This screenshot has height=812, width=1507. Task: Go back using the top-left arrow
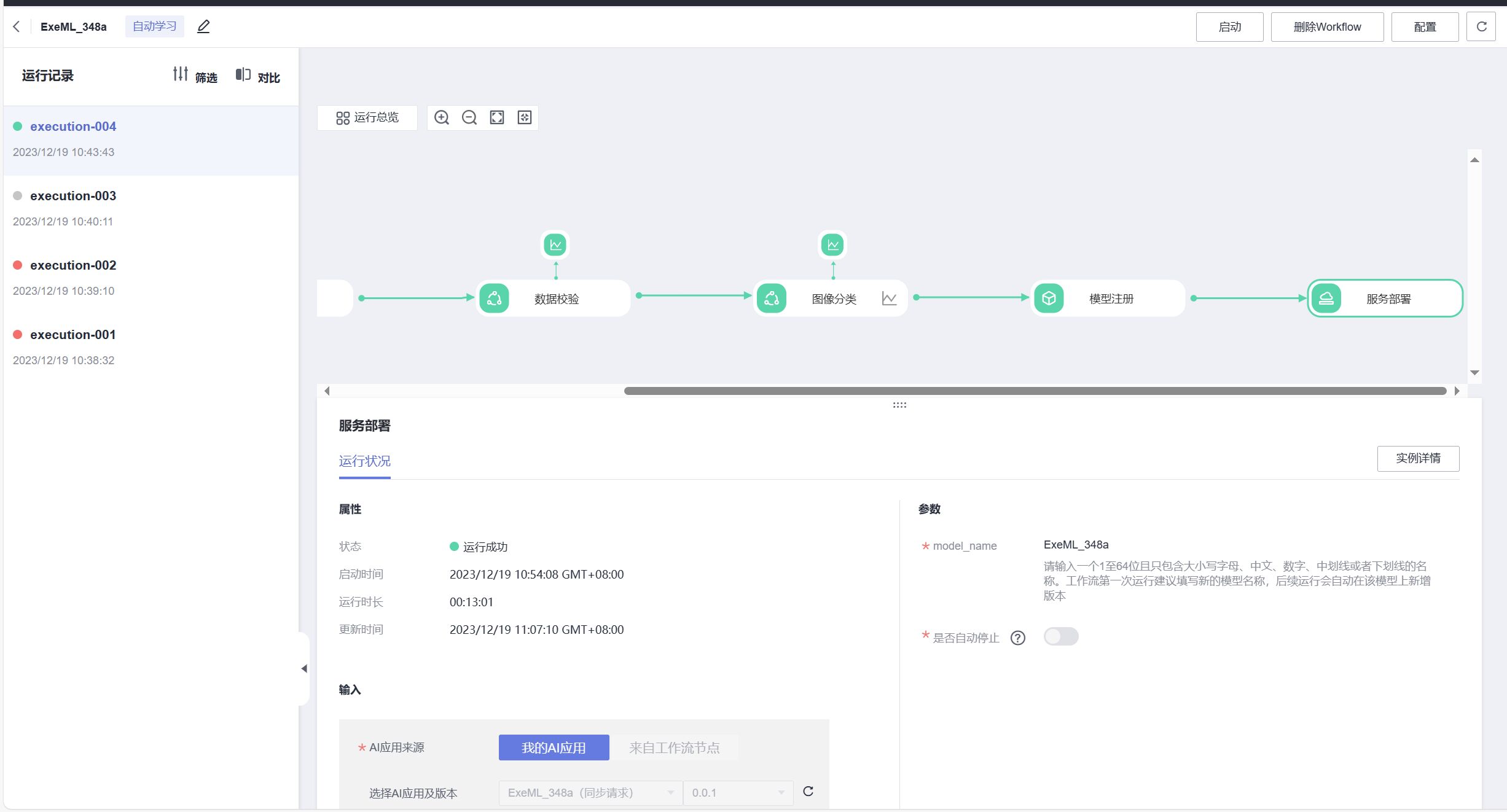click(x=17, y=26)
